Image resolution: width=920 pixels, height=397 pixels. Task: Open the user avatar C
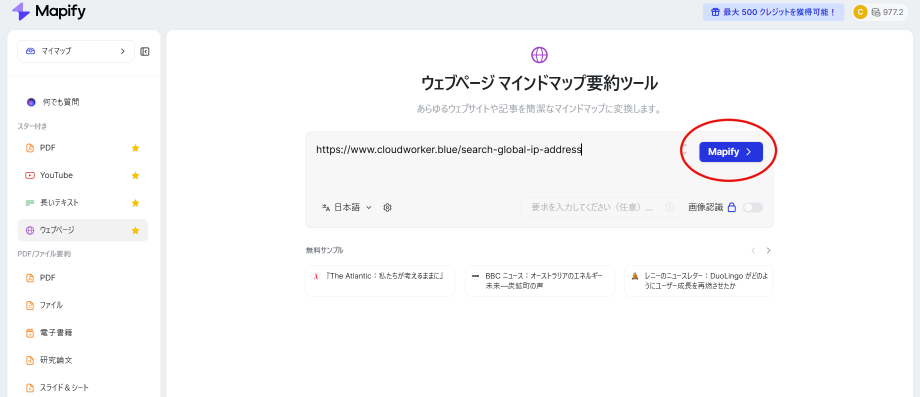(860, 12)
